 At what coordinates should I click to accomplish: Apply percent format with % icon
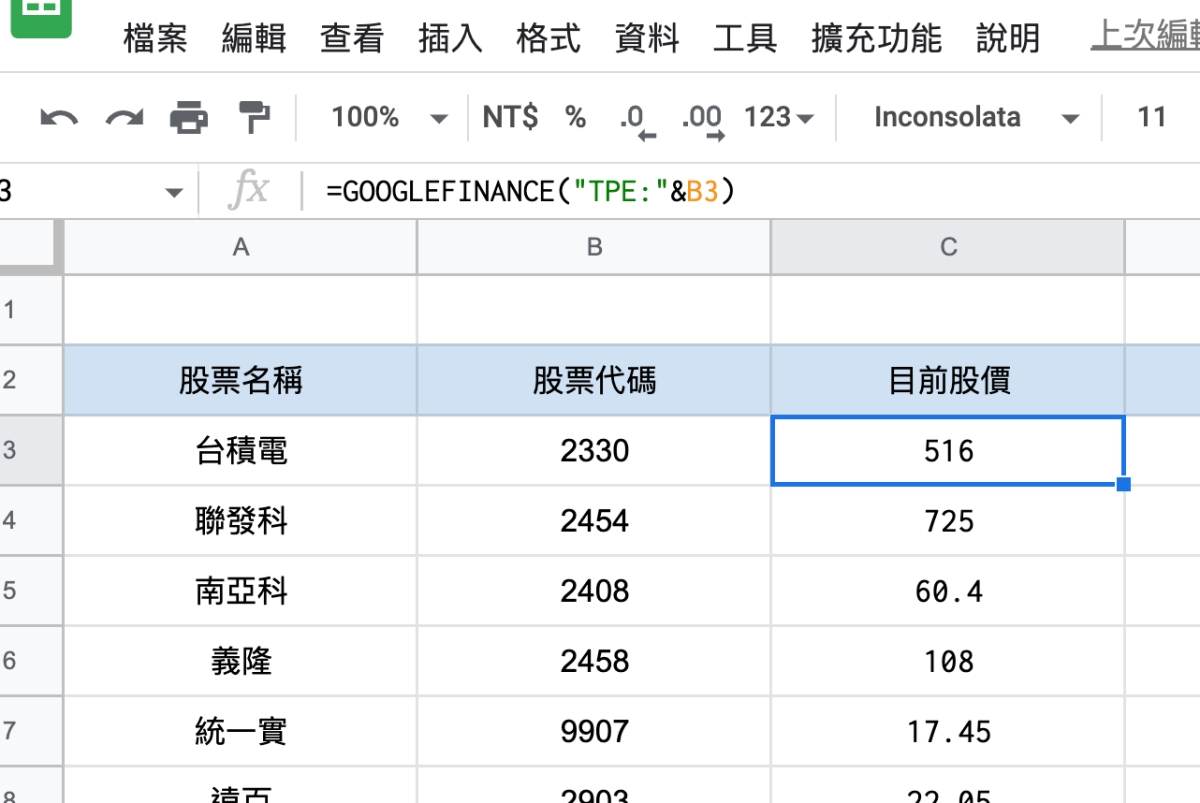pos(575,118)
